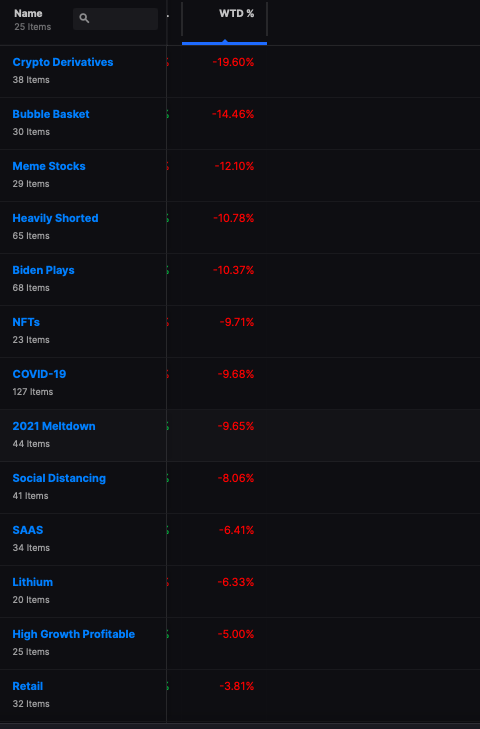Open the Lithium list
Screen dimensions: 480x729
pos(33,582)
